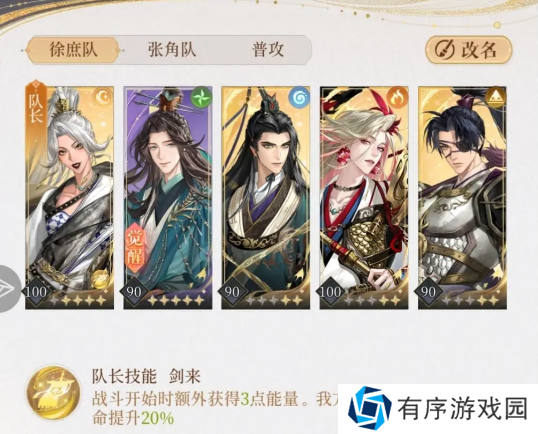Open the golden 剑来 captain skill icon

pyautogui.click(x=54, y=394)
